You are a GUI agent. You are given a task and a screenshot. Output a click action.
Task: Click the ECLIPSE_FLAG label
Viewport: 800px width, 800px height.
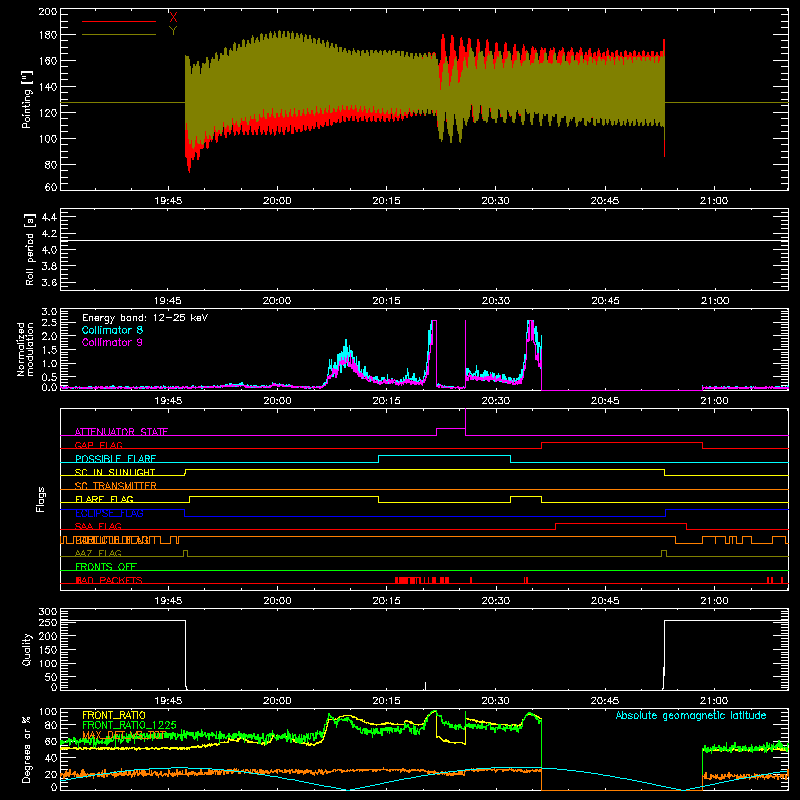click(109, 513)
